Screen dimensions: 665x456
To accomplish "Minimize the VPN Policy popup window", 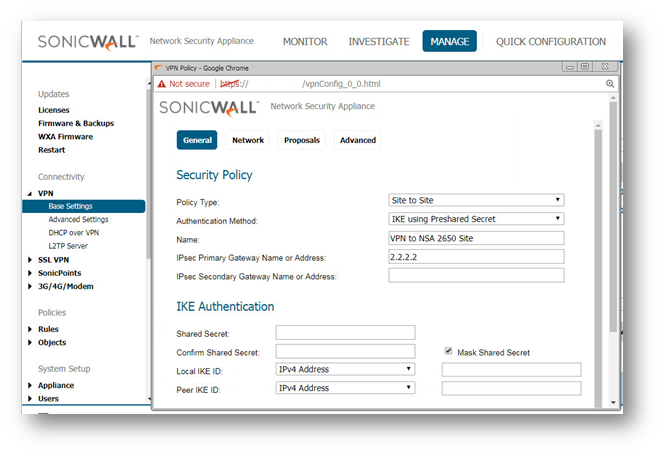I will tap(570, 67).
